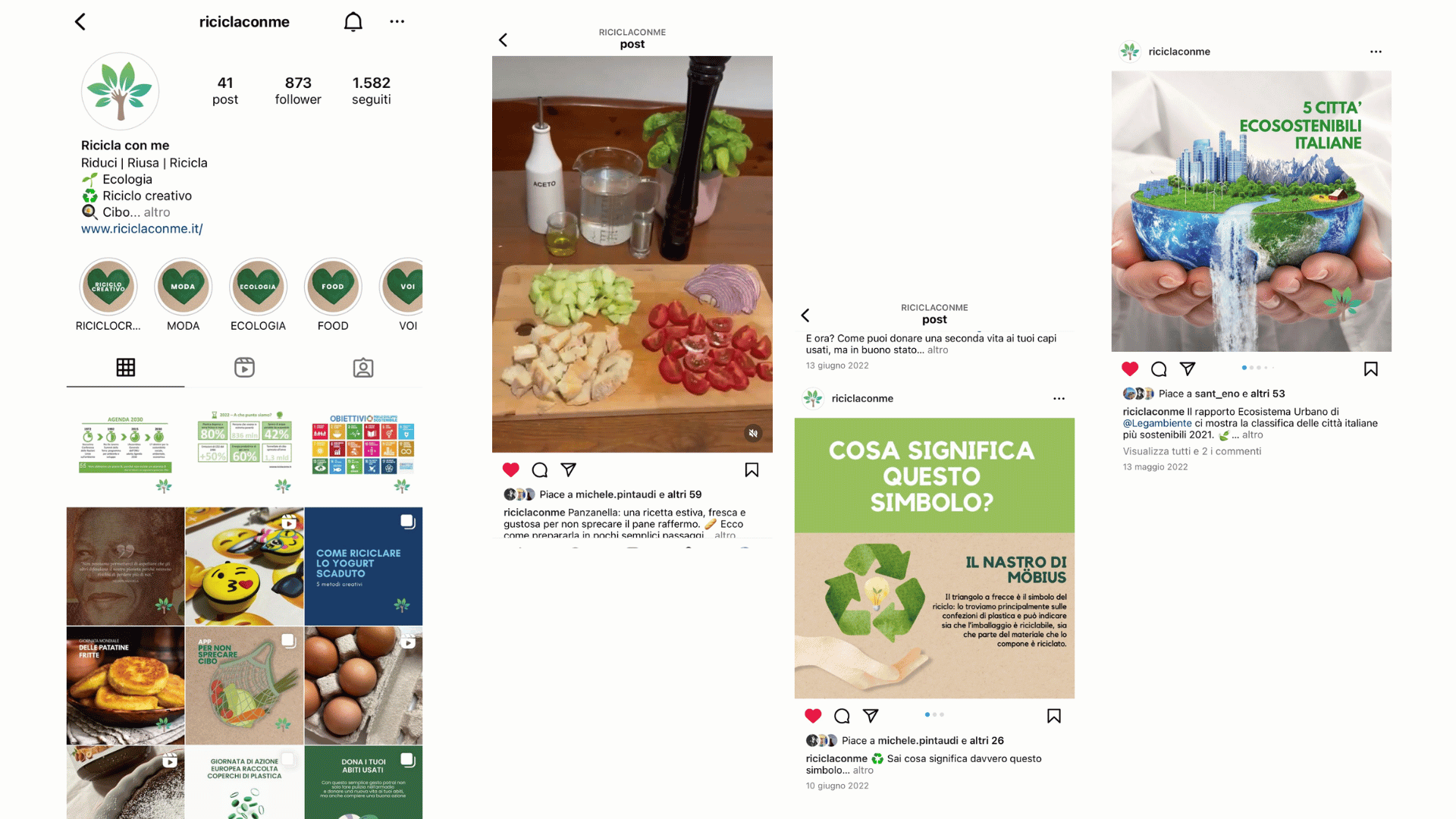Select the carousel page dots under città image
The image size is (1456, 819).
pos(1257,368)
